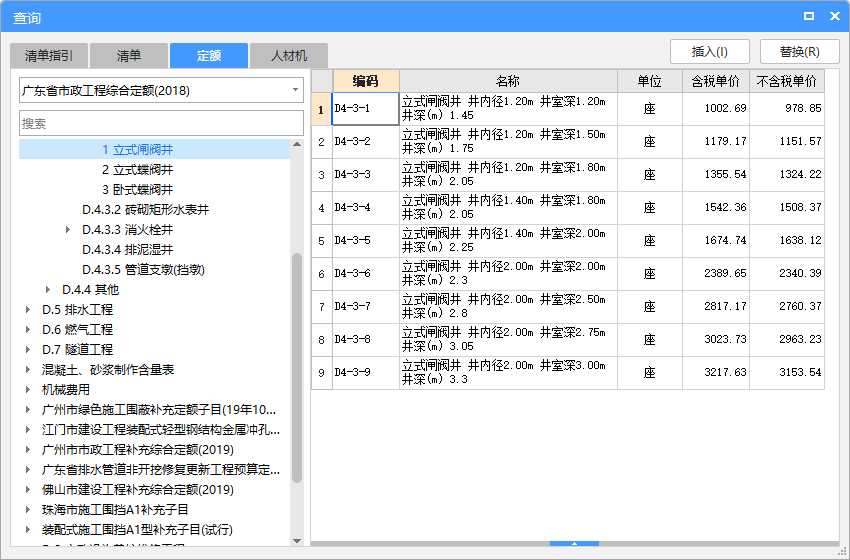This screenshot has width=850, height=560.
Task: Select D.5 排水工程 tree label
Action: pyautogui.click(x=78, y=310)
